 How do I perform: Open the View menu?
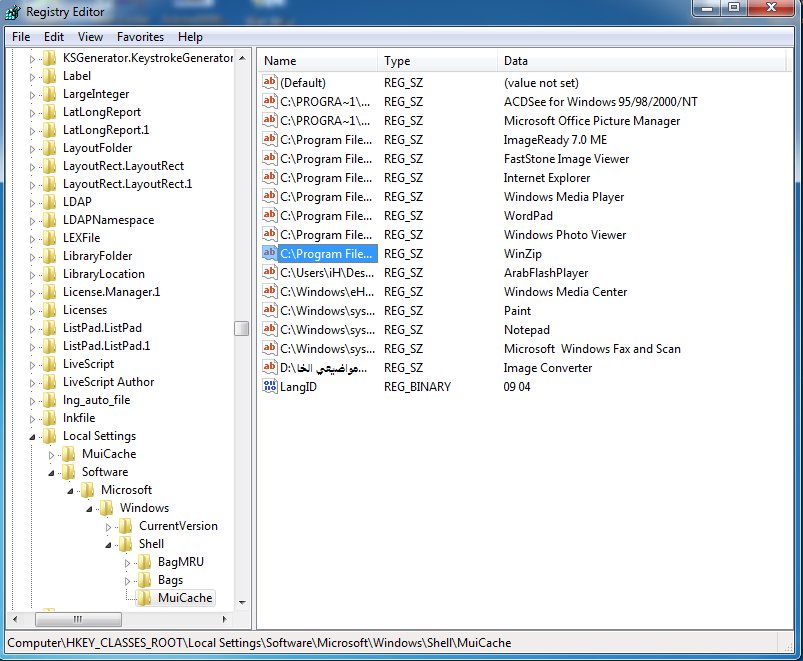point(90,37)
